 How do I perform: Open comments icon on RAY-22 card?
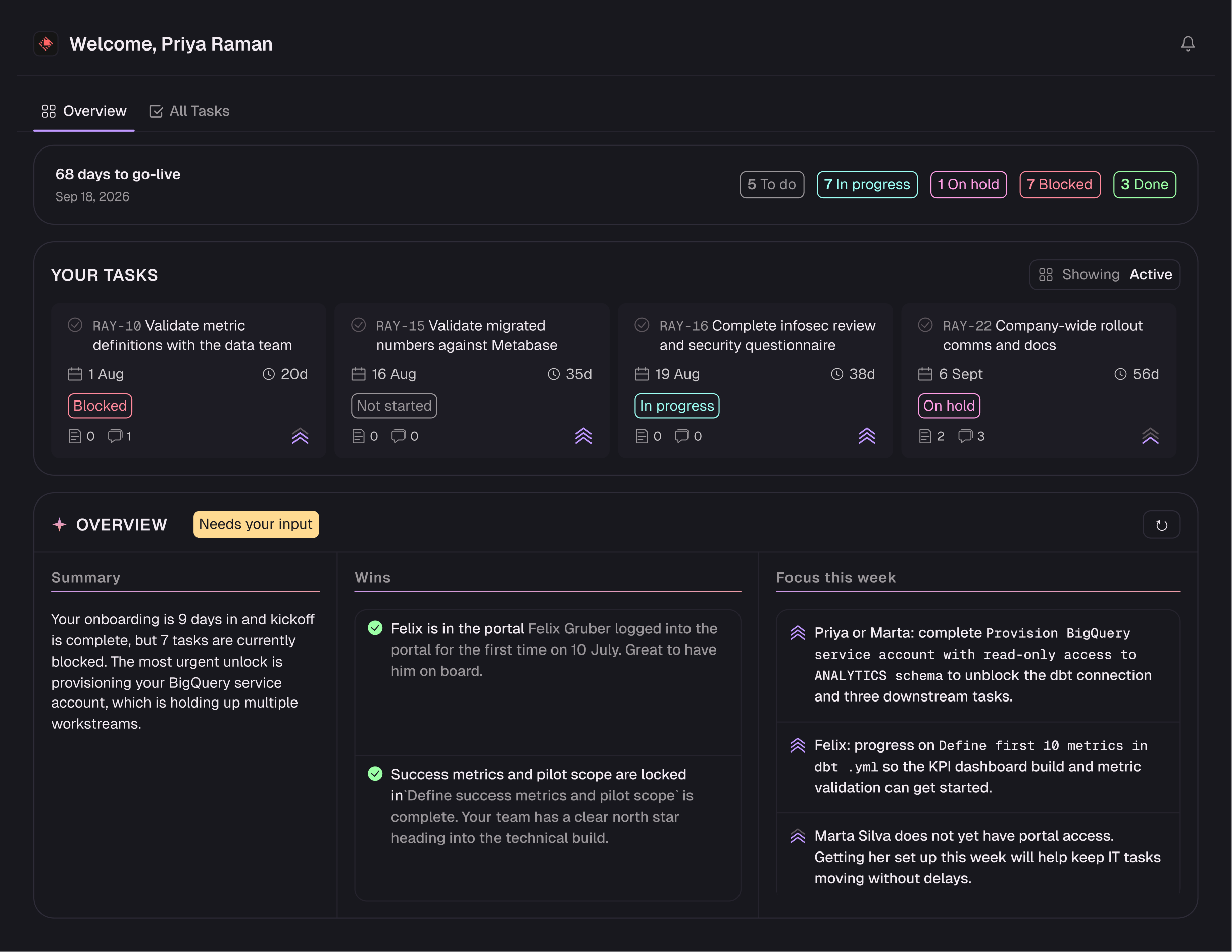(x=965, y=436)
